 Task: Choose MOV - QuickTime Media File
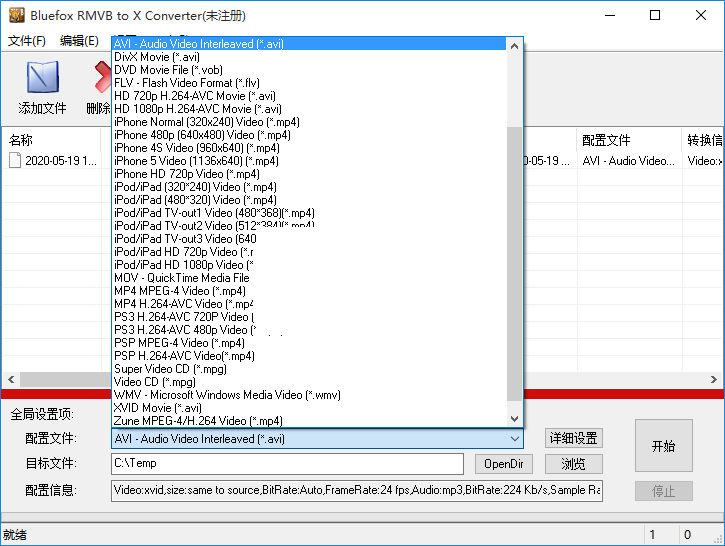point(309,277)
